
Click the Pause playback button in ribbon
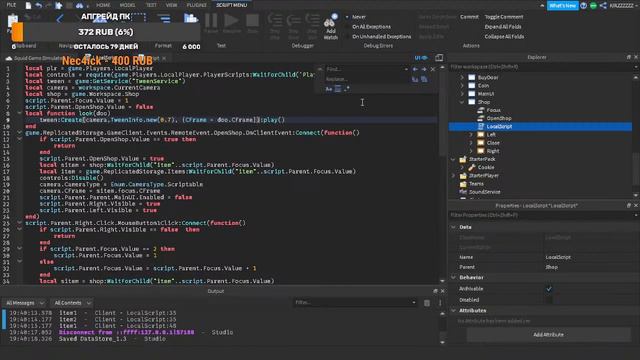211,20
